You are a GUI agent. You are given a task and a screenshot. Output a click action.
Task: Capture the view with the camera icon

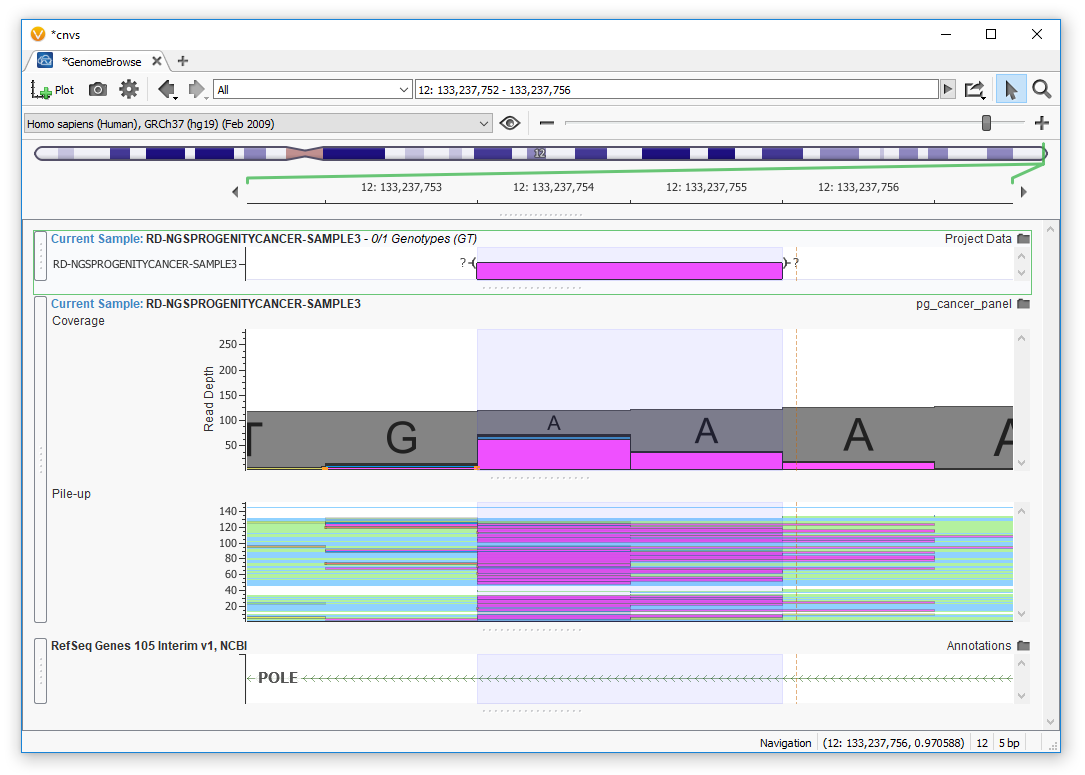click(97, 89)
